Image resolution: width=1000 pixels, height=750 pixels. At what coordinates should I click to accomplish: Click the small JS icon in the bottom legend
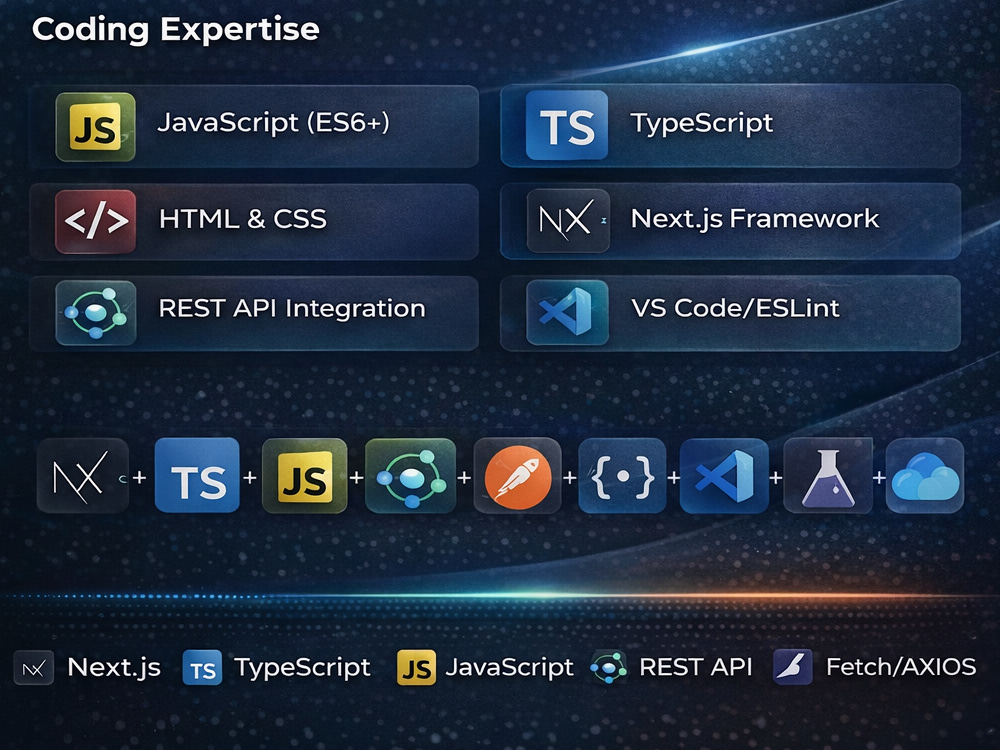click(416, 668)
